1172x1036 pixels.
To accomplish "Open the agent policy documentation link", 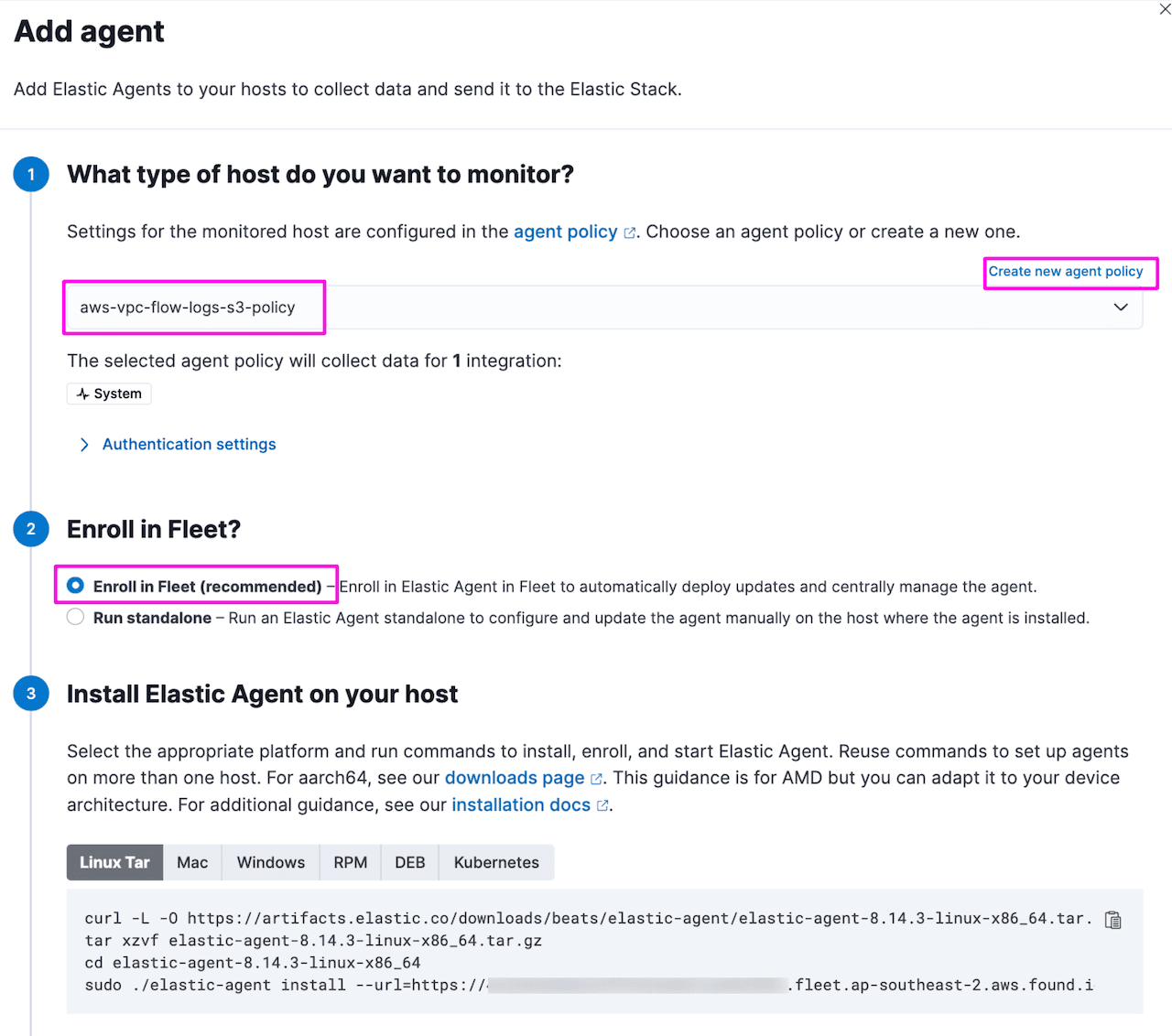I will click(x=564, y=232).
